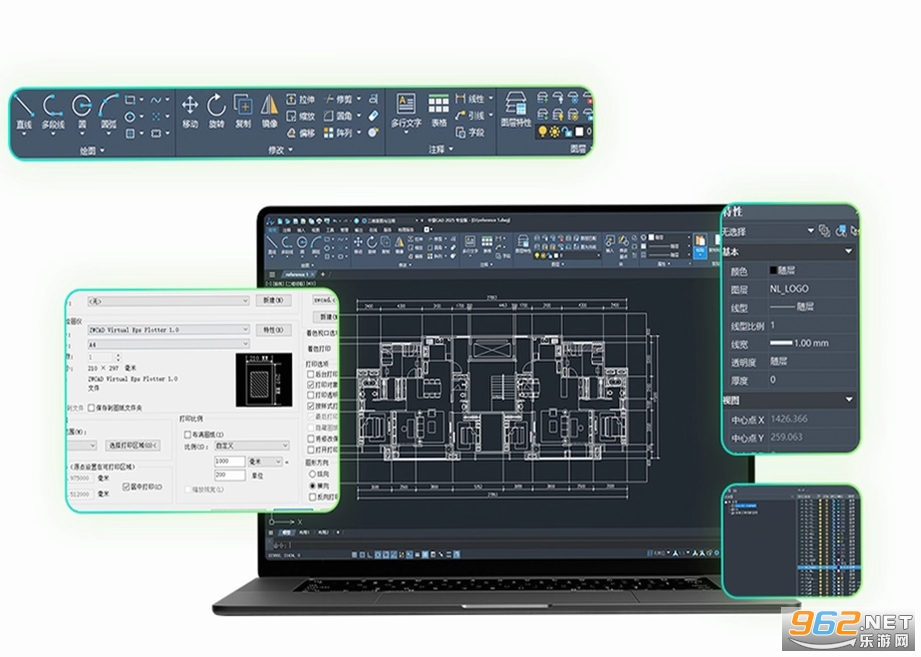921x657 pixels.
Task: Click the 圆角 fillet tool
Action: [x=338, y=116]
